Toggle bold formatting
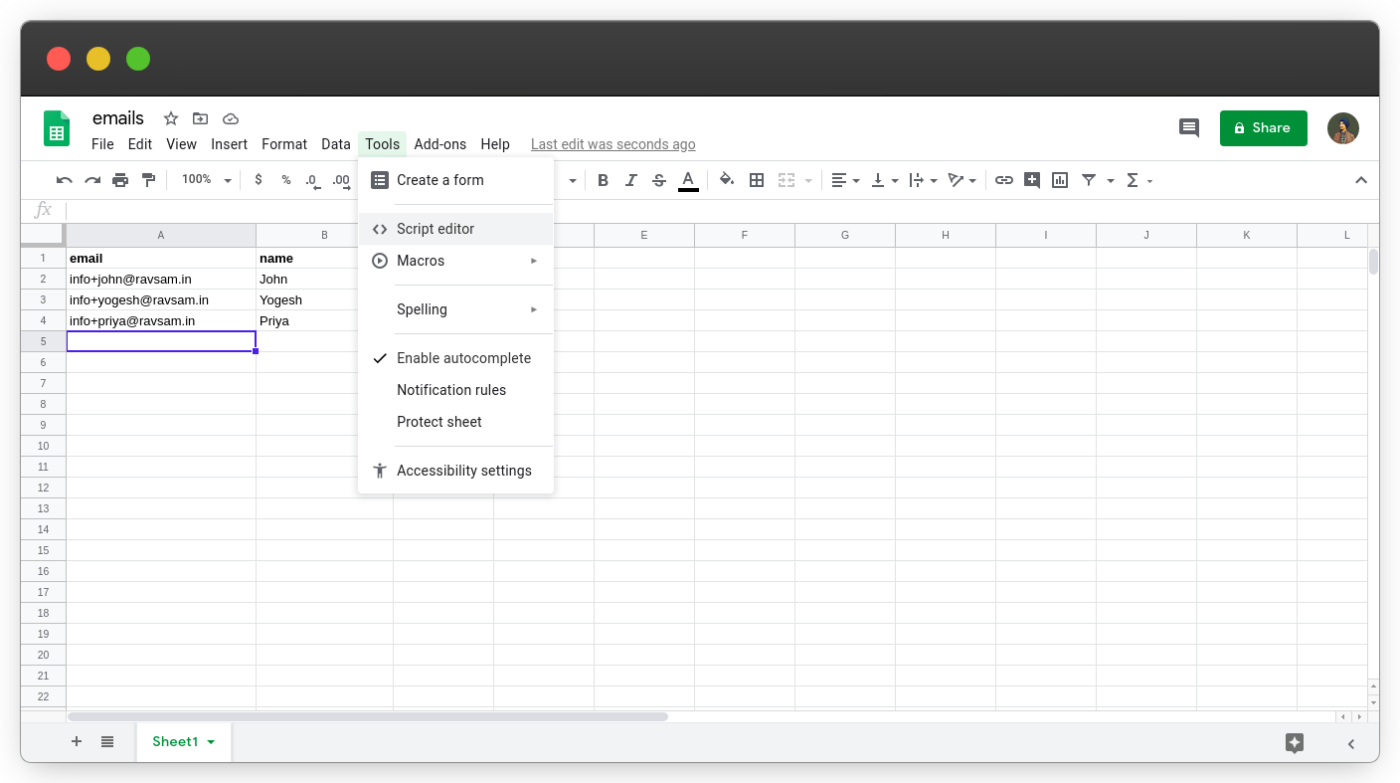Viewport: 1400px width, 783px height. pyautogui.click(x=603, y=180)
